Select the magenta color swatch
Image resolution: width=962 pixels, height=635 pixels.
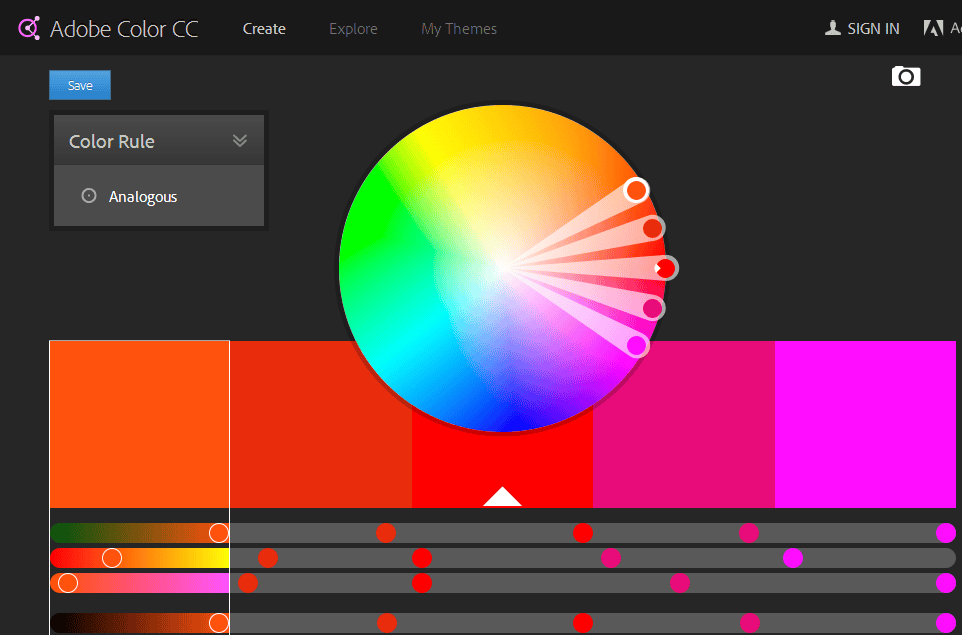[x=865, y=424]
